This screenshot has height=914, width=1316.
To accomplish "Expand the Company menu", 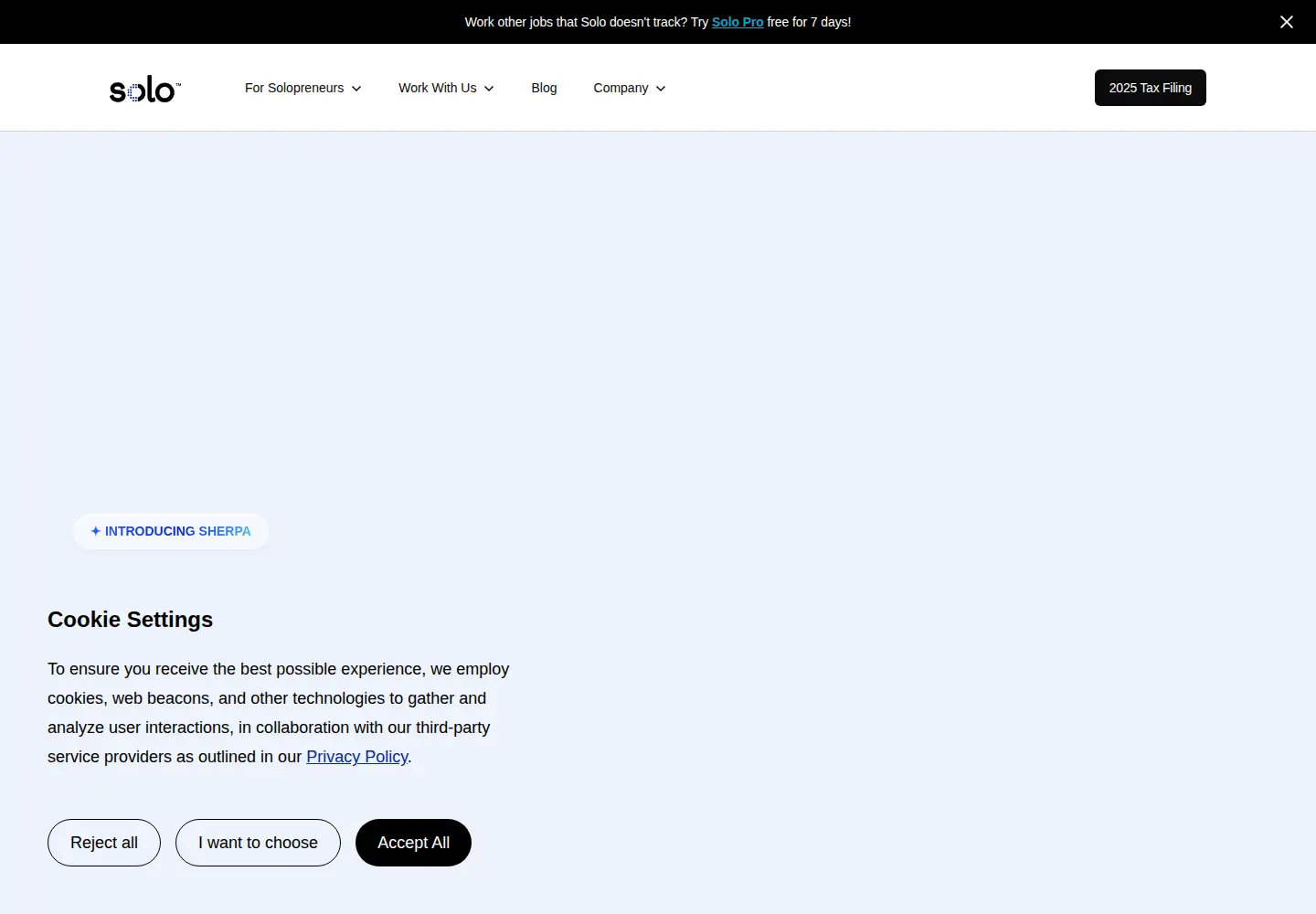I will coord(630,88).
